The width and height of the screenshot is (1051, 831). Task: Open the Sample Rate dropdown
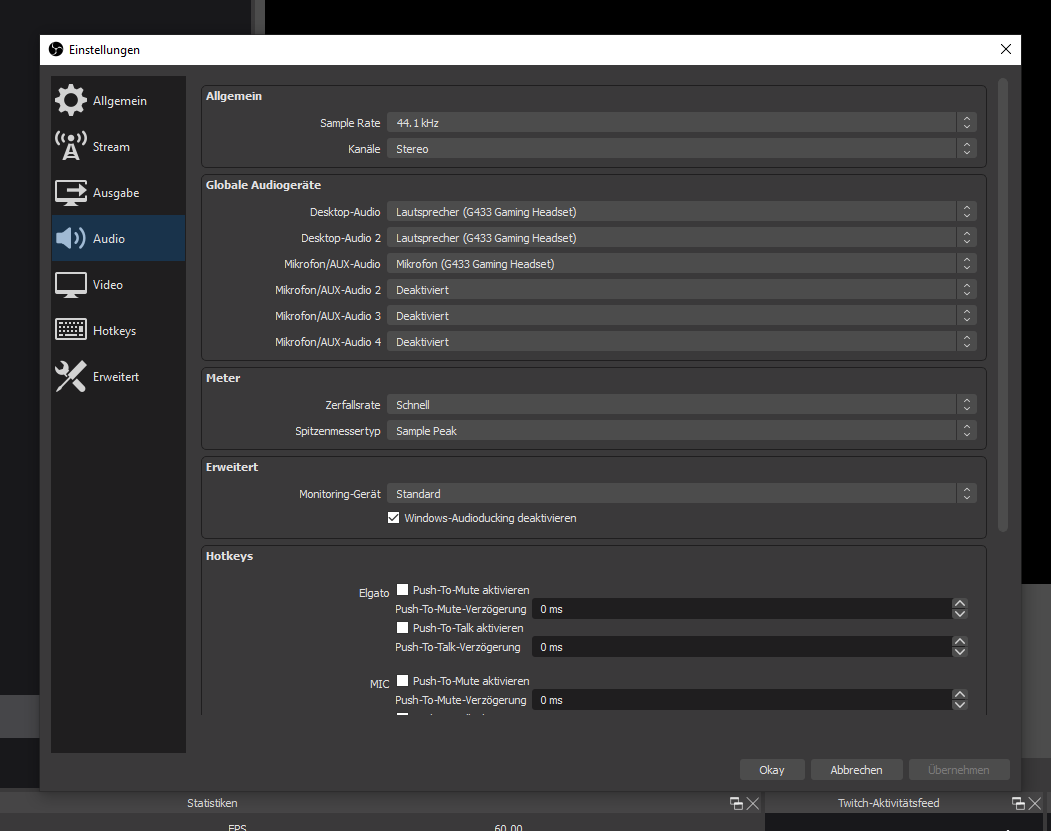(680, 123)
